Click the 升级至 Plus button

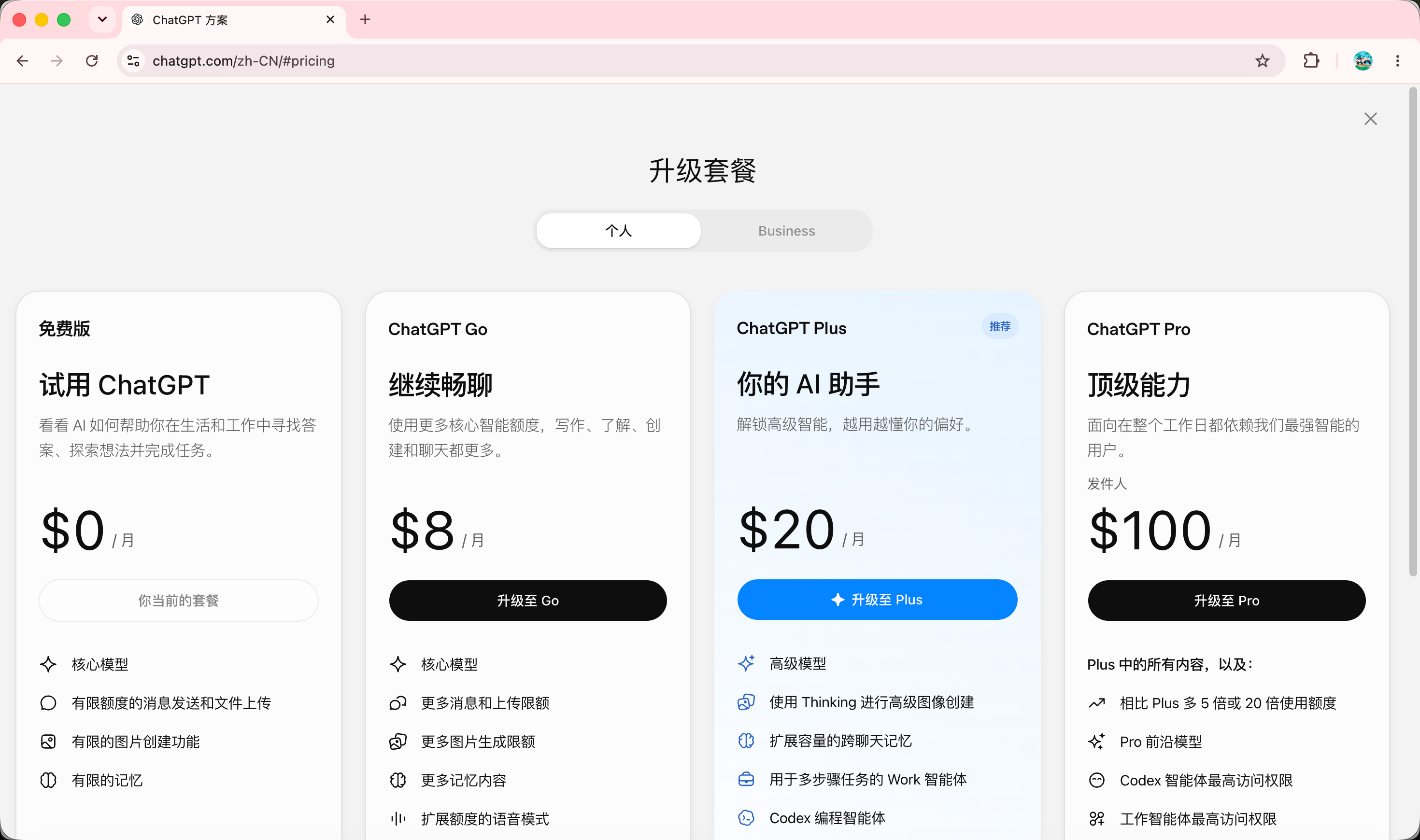click(877, 600)
